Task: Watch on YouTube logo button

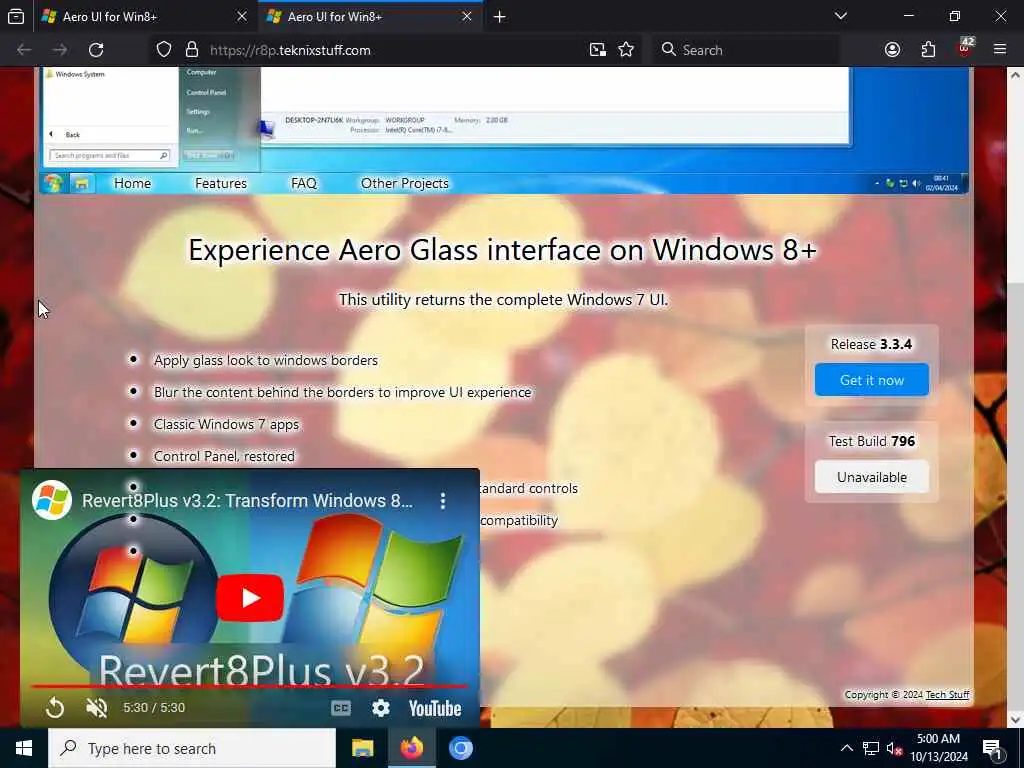Action: pyautogui.click(x=435, y=708)
